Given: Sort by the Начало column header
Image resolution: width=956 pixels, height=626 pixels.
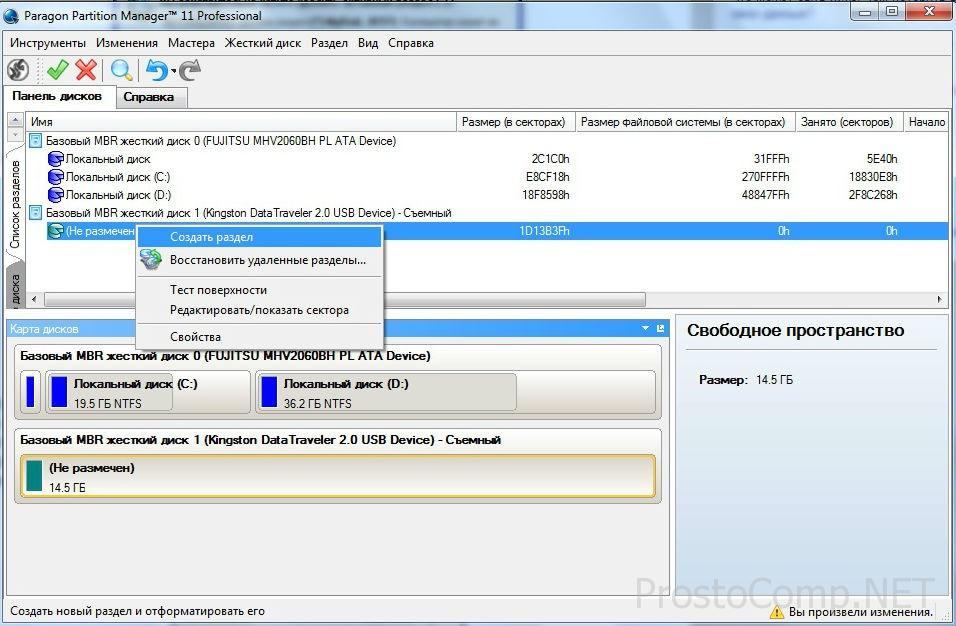Looking at the screenshot, I should pyautogui.click(x=926, y=122).
